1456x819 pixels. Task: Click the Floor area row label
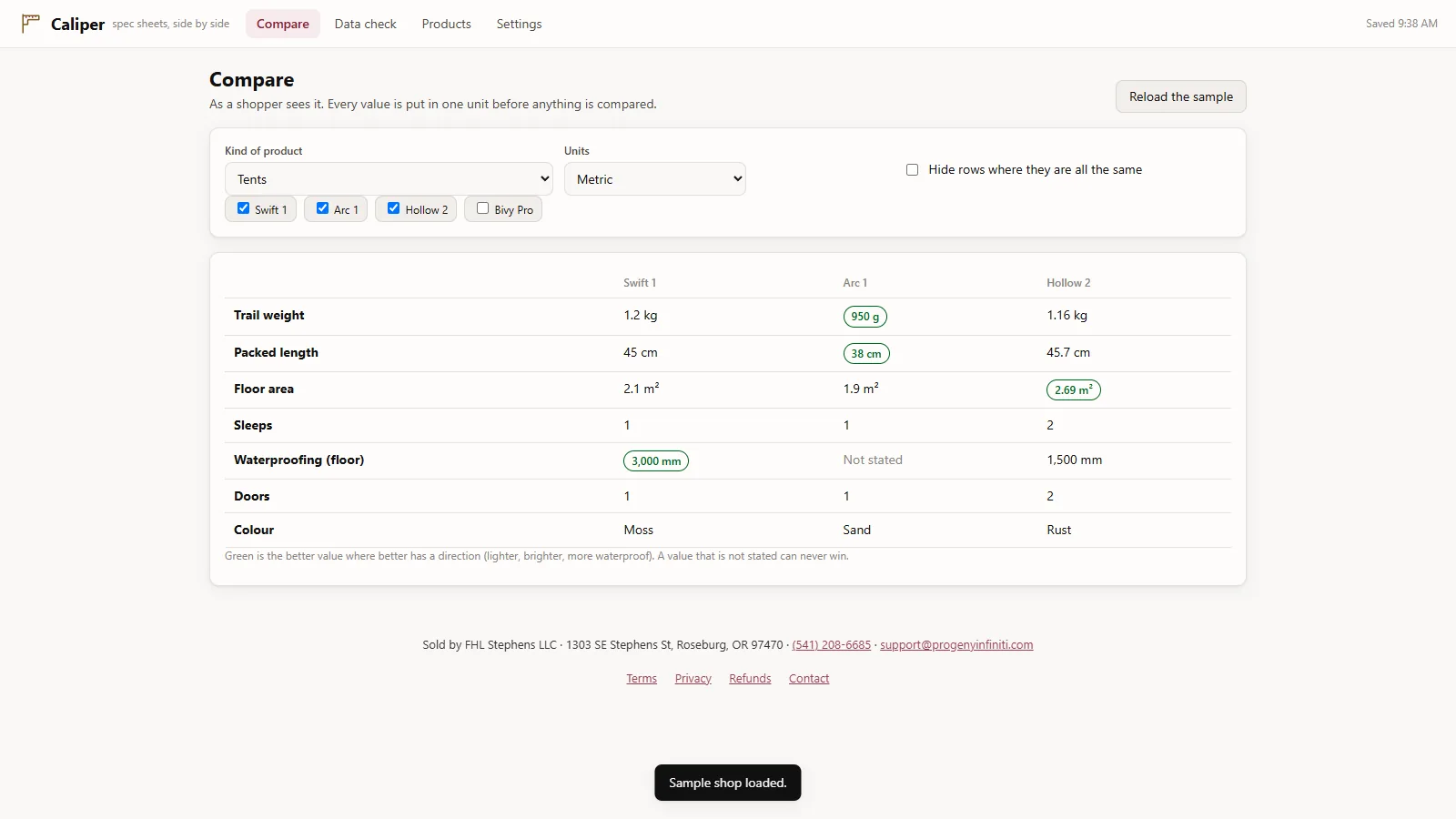pyautogui.click(x=264, y=389)
